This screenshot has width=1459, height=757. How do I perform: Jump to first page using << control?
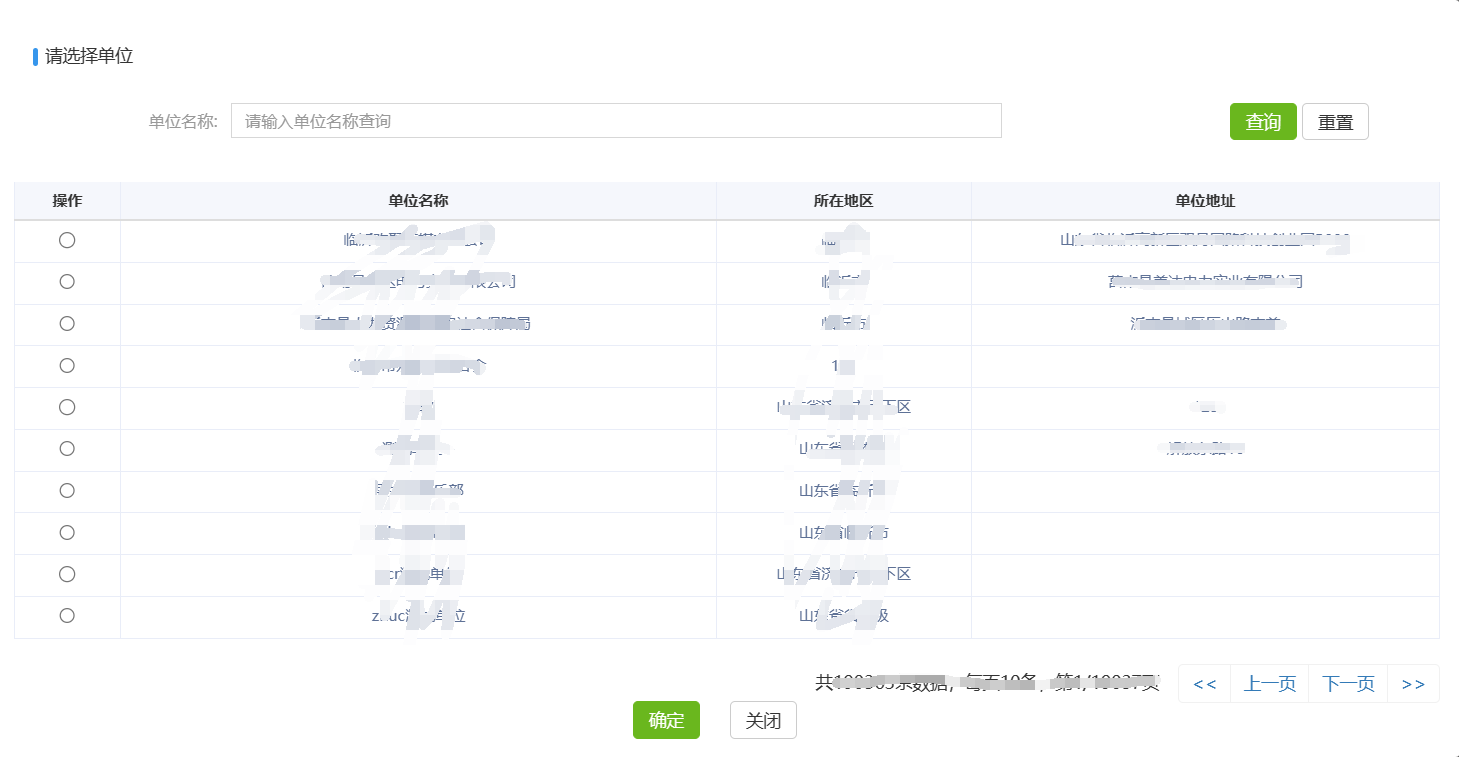tap(1203, 684)
